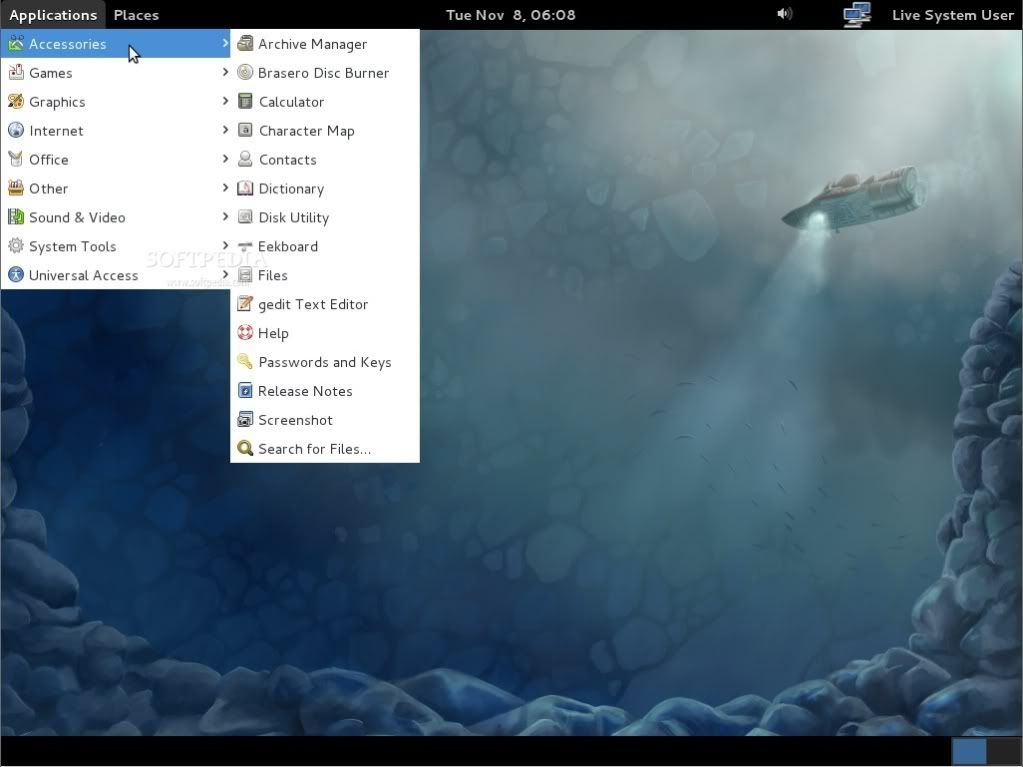The width and height of the screenshot is (1023, 767).
Task: Expand the Graphics submenu arrow
Action: click(x=225, y=100)
